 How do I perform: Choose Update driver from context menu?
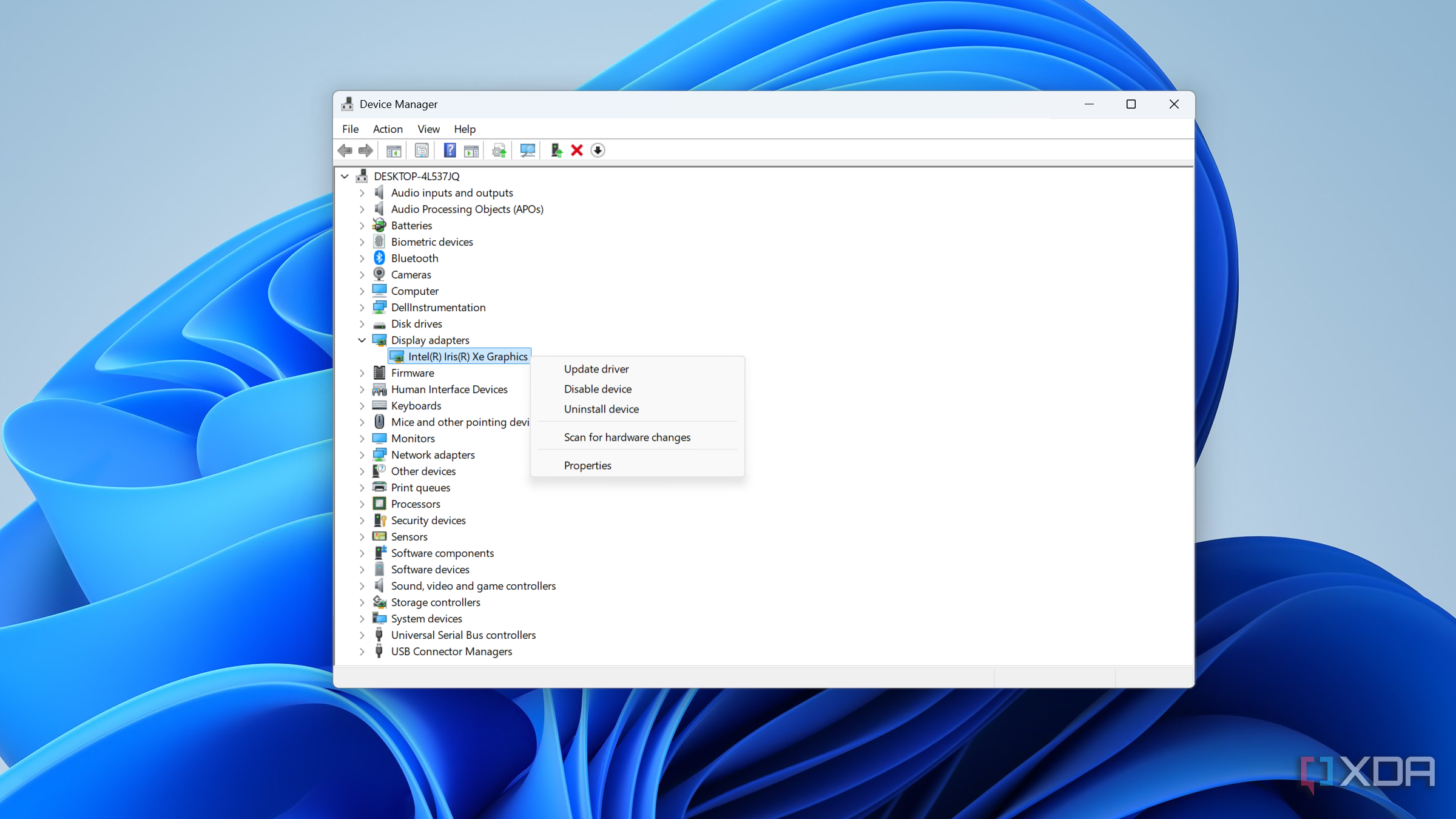pyautogui.click(x=637, y=369)
